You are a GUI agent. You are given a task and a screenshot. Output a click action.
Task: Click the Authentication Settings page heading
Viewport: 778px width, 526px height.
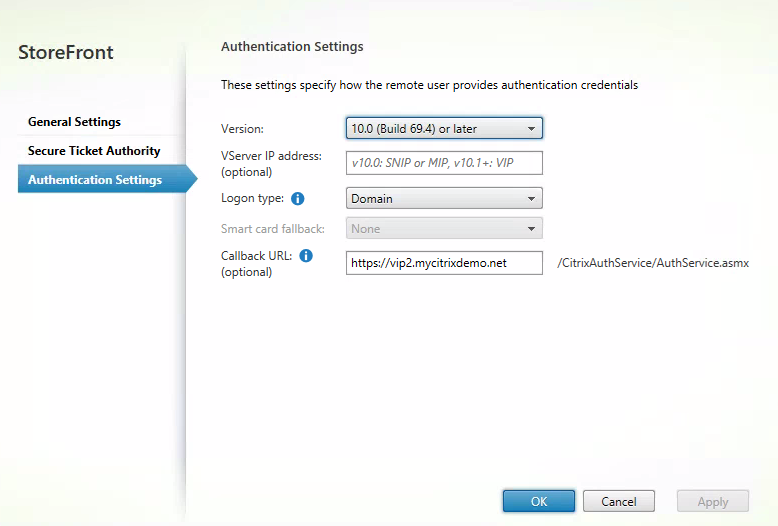tap(292, 46)
